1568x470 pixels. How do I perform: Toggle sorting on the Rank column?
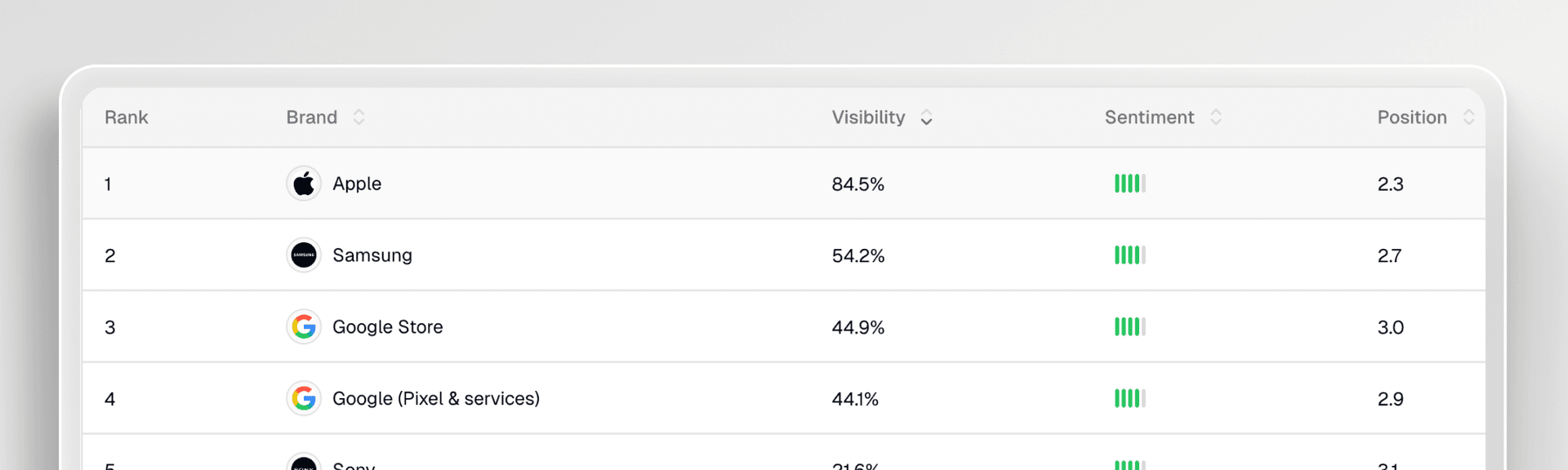[x=127, y=117]
